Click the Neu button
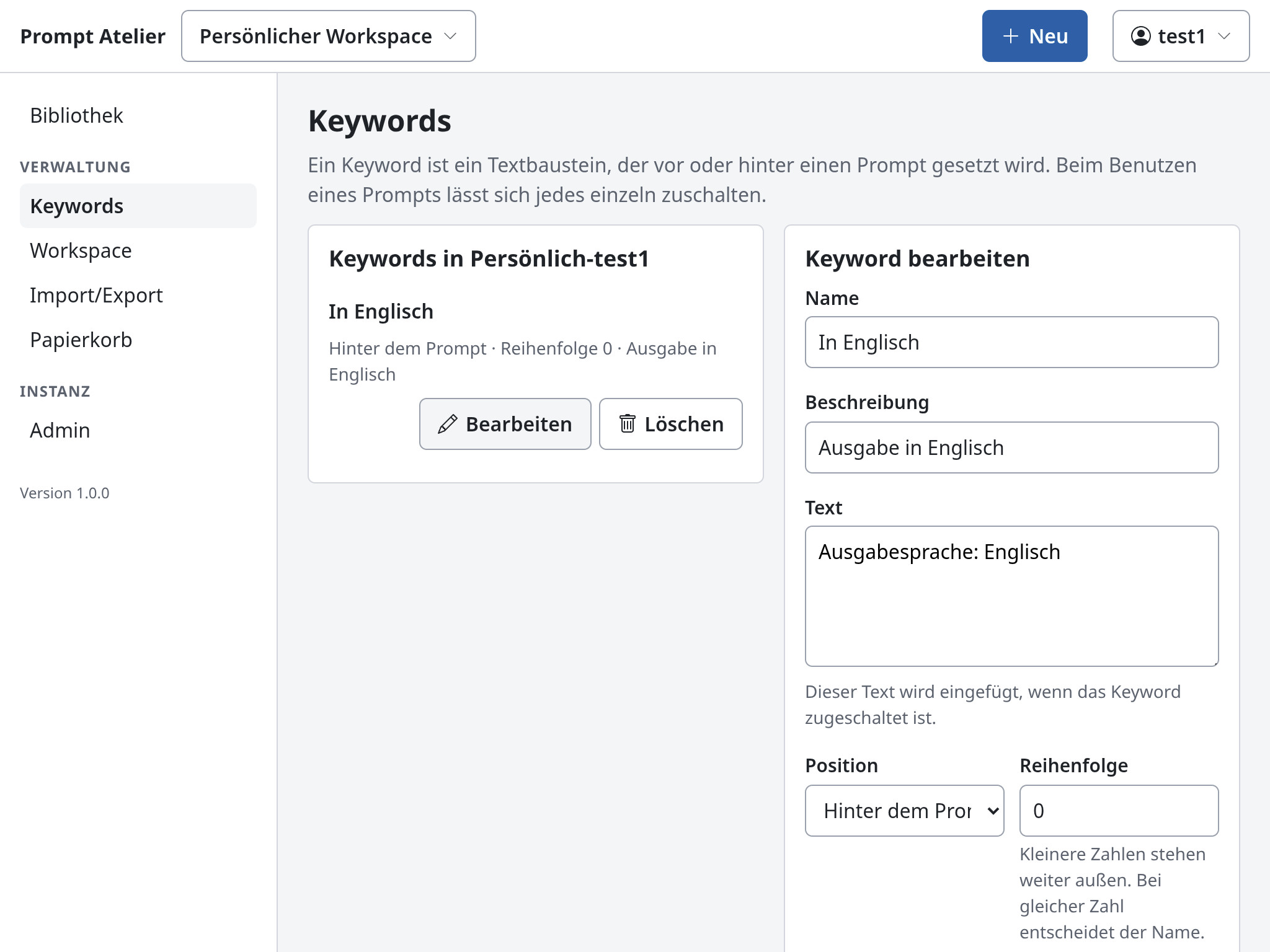1270x952 pixels. coord(1034,36)
